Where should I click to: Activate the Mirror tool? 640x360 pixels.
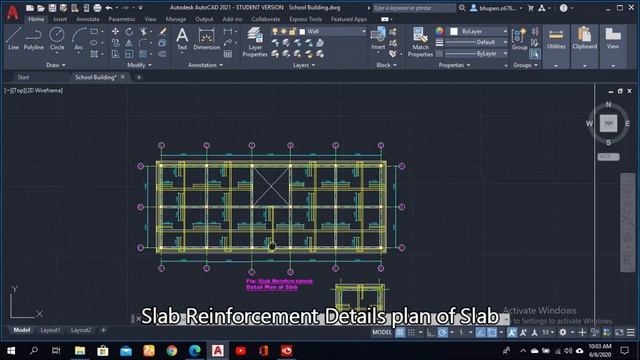(x=129, y=43)
